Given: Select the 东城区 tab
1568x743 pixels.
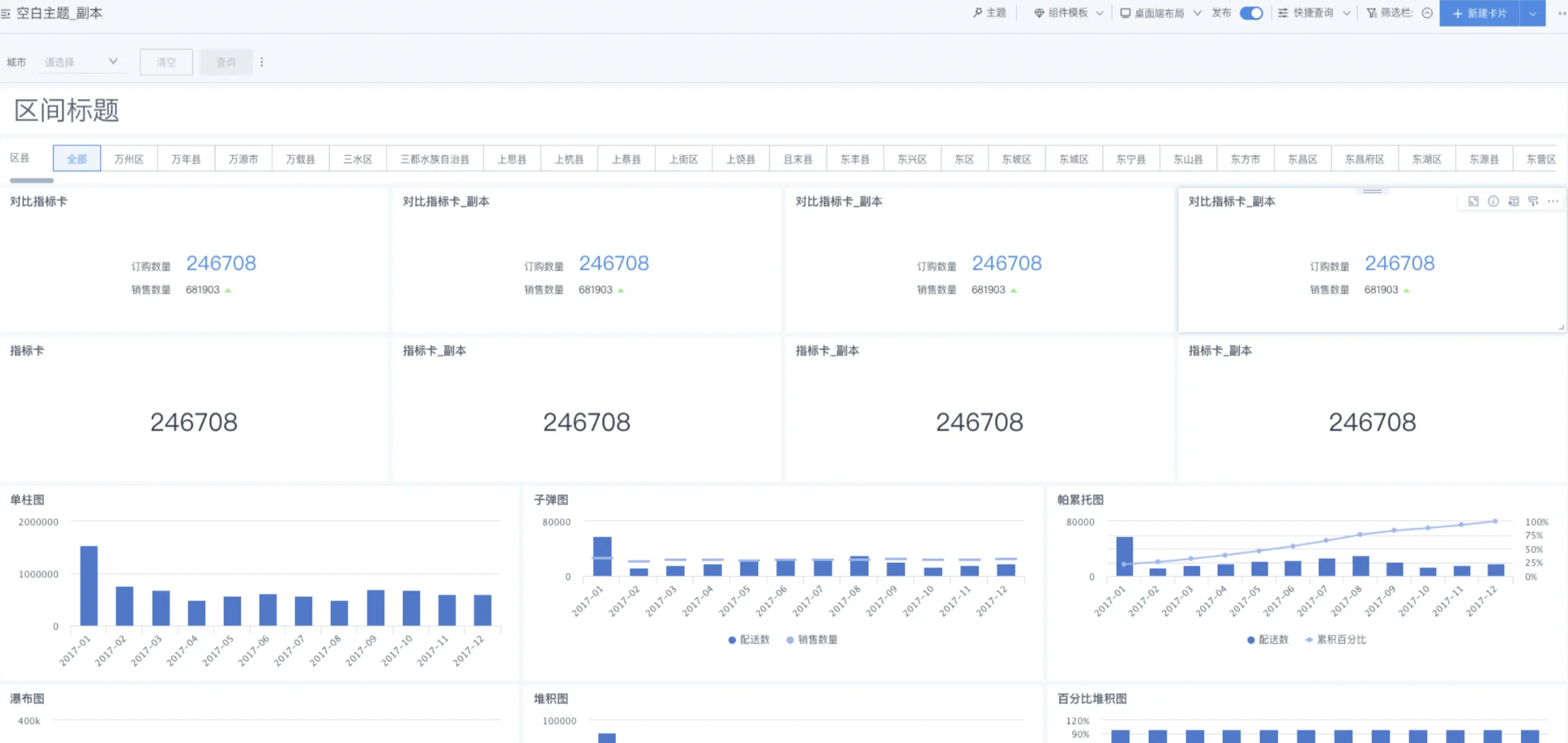Looking at the screenshot, I should click(x=1074, y=159).
